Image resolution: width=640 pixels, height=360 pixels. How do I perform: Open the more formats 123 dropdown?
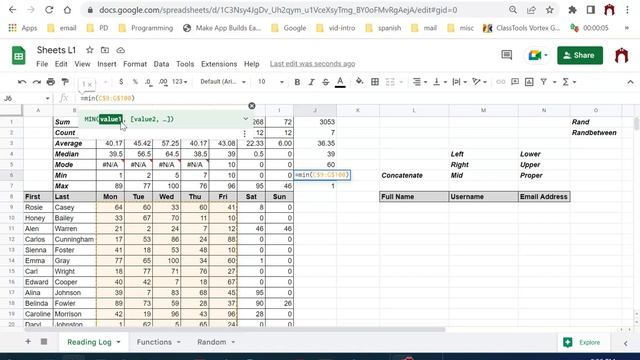point(179,82)
